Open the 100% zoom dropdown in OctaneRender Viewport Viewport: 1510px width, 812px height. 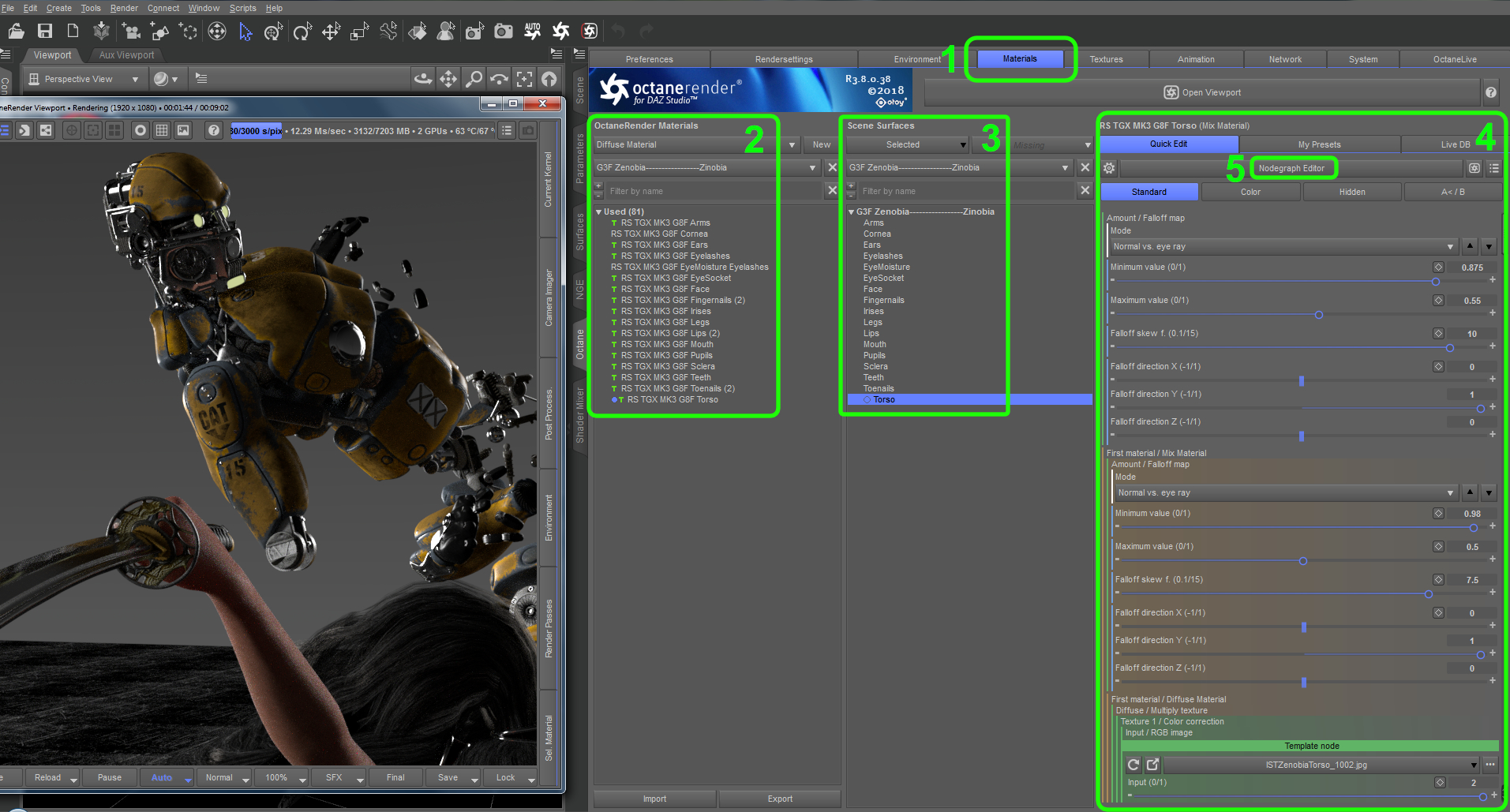[281, 778]
